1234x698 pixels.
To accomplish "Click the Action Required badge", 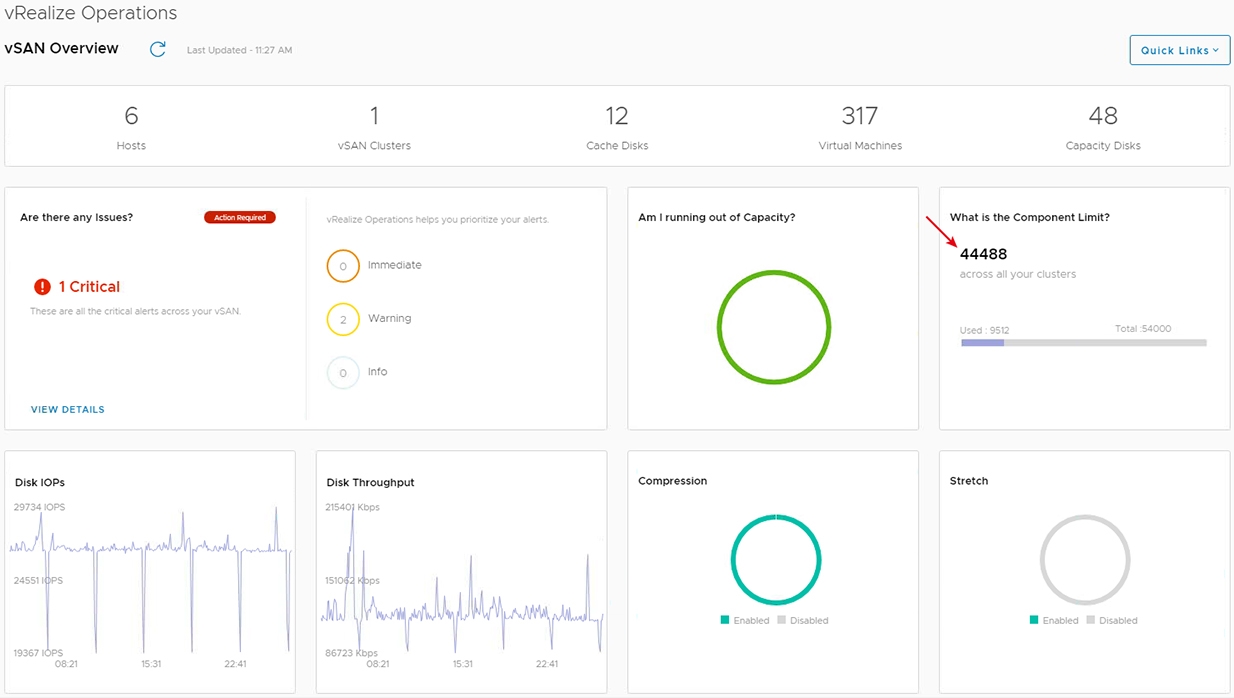I will [x=239, y=217].
